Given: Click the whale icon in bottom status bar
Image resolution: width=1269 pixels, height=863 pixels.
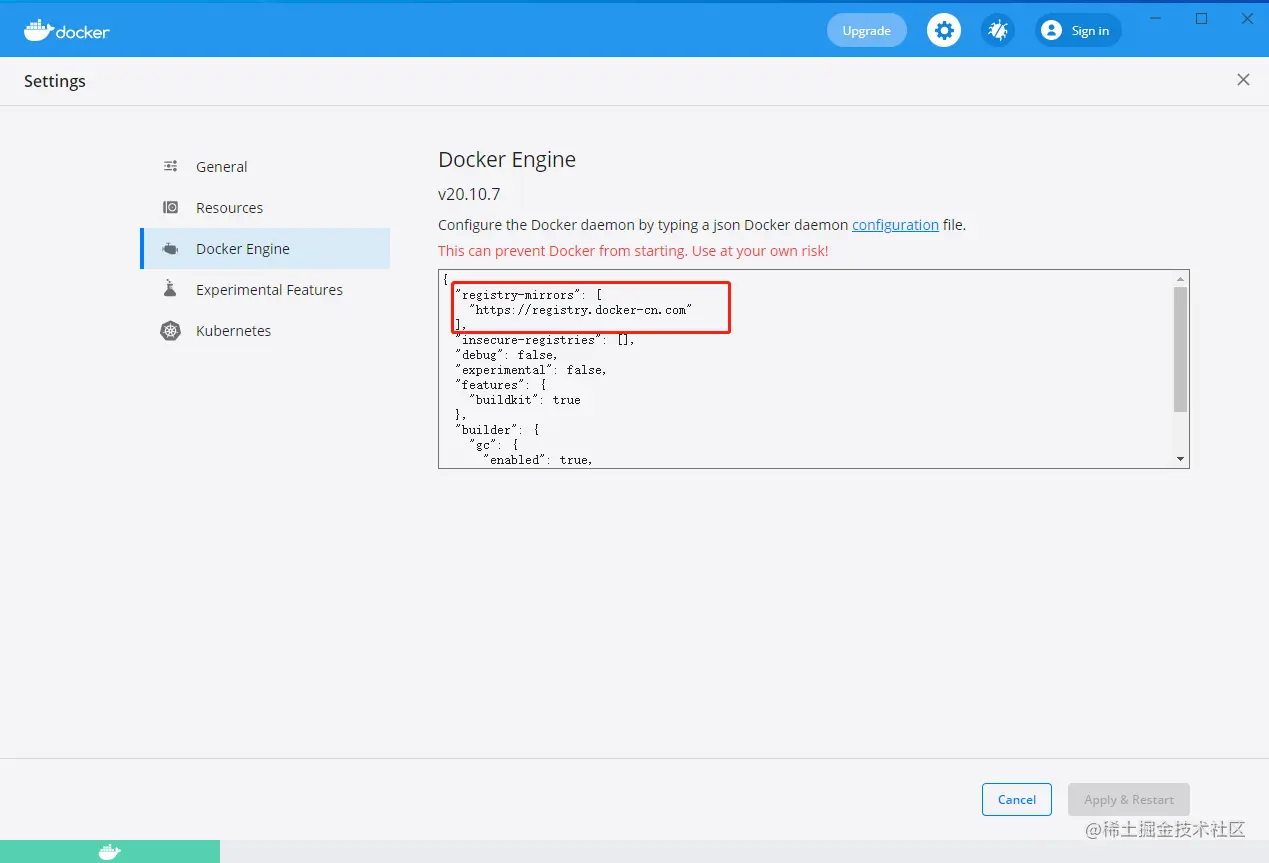Looking at the screenshot, I should [x=109, y=852].
